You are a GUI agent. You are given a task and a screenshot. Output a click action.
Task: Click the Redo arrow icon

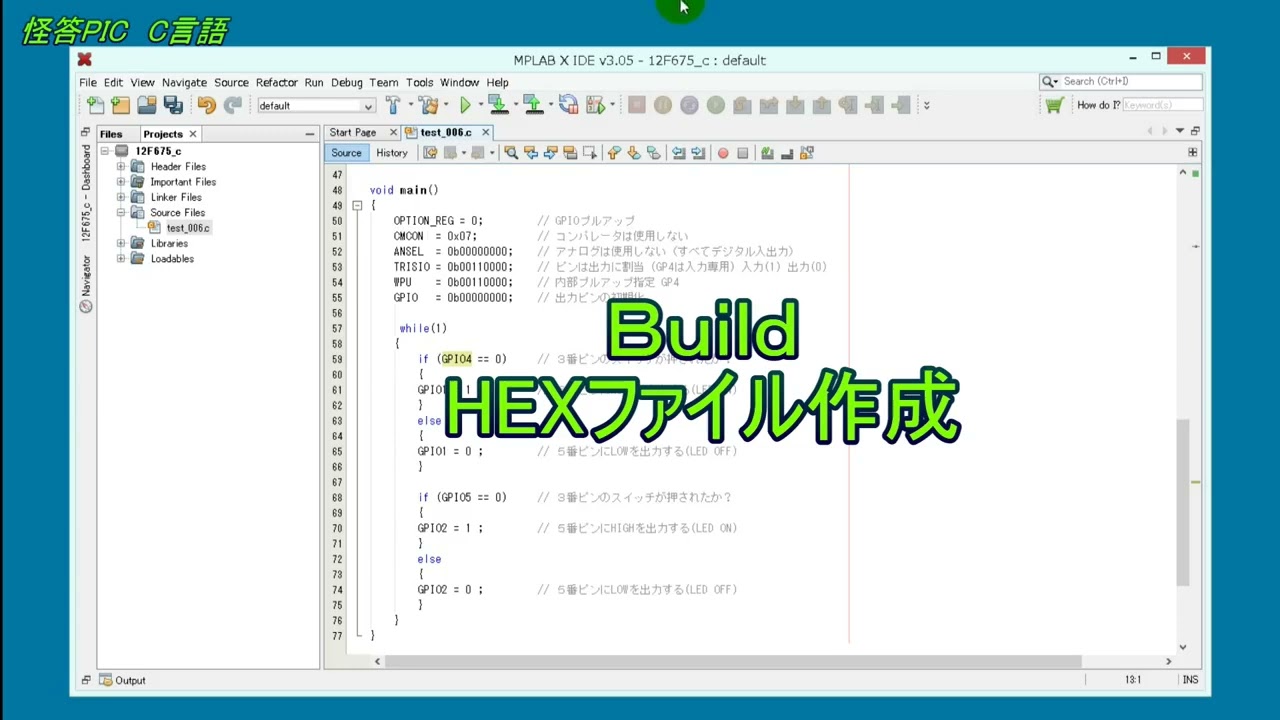point(232,105)
